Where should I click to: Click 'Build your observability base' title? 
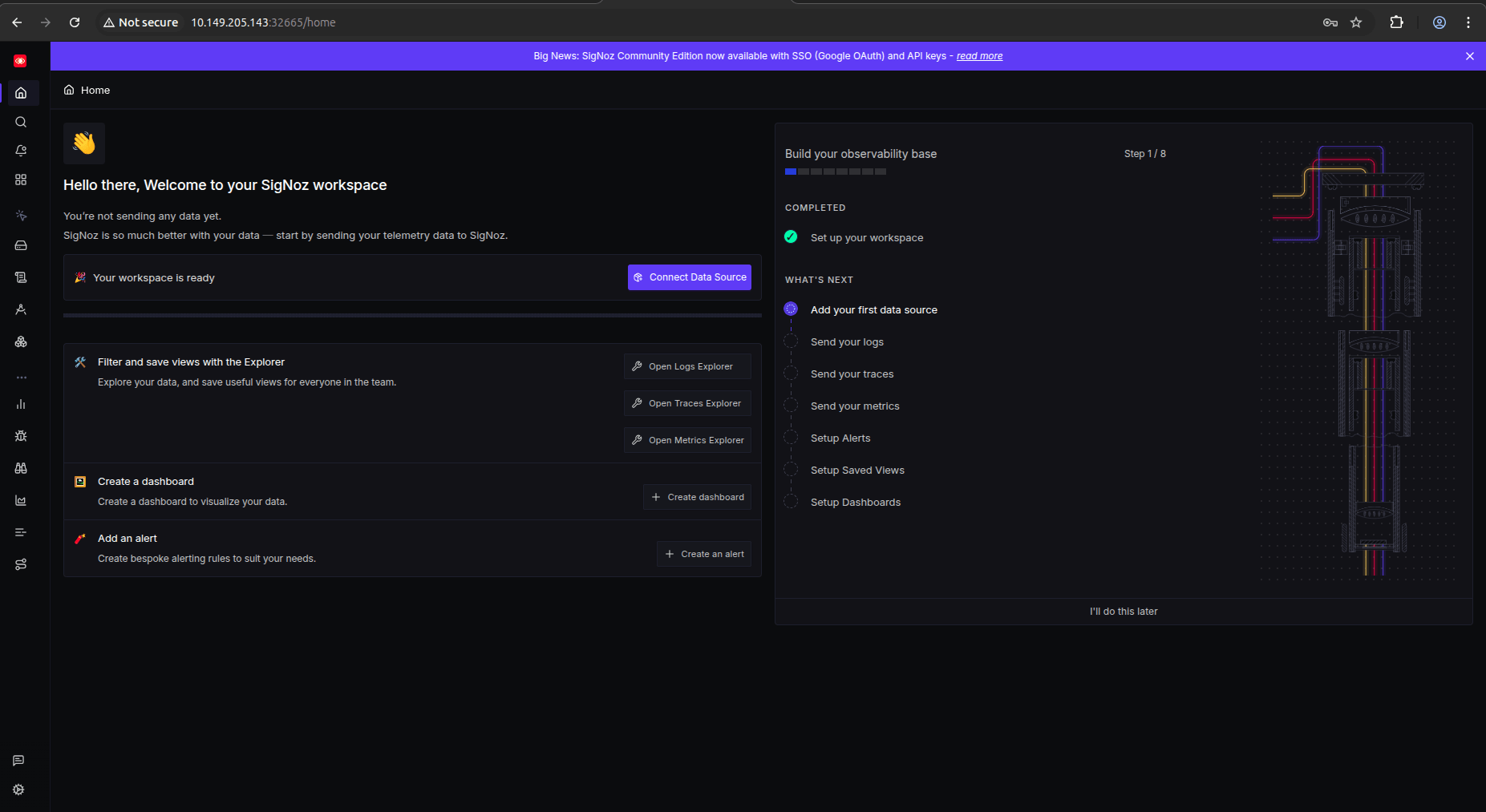860,154
